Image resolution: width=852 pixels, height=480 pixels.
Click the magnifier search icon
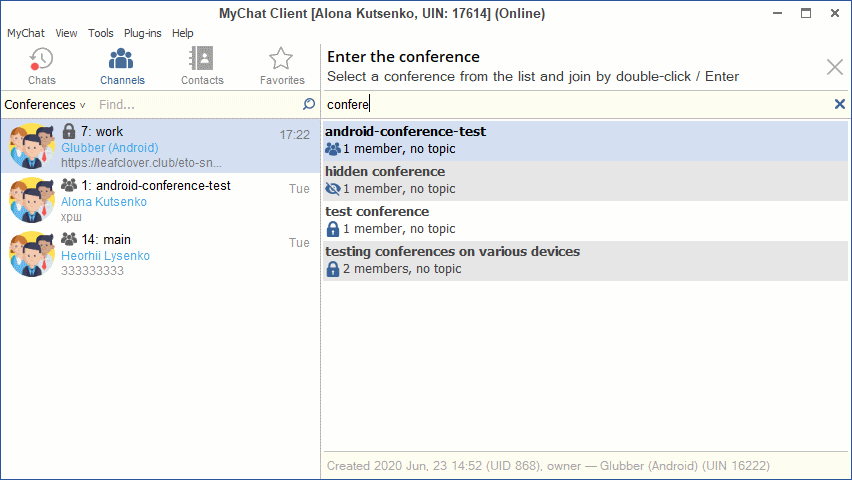click(x=309, y=104)
